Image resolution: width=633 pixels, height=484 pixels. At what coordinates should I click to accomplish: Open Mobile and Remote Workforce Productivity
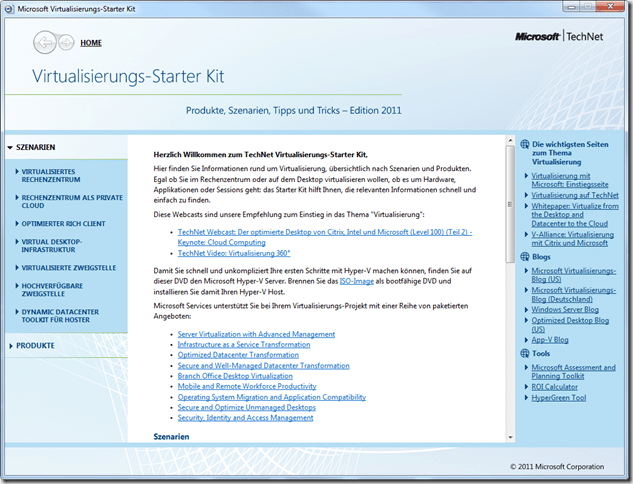247,386
